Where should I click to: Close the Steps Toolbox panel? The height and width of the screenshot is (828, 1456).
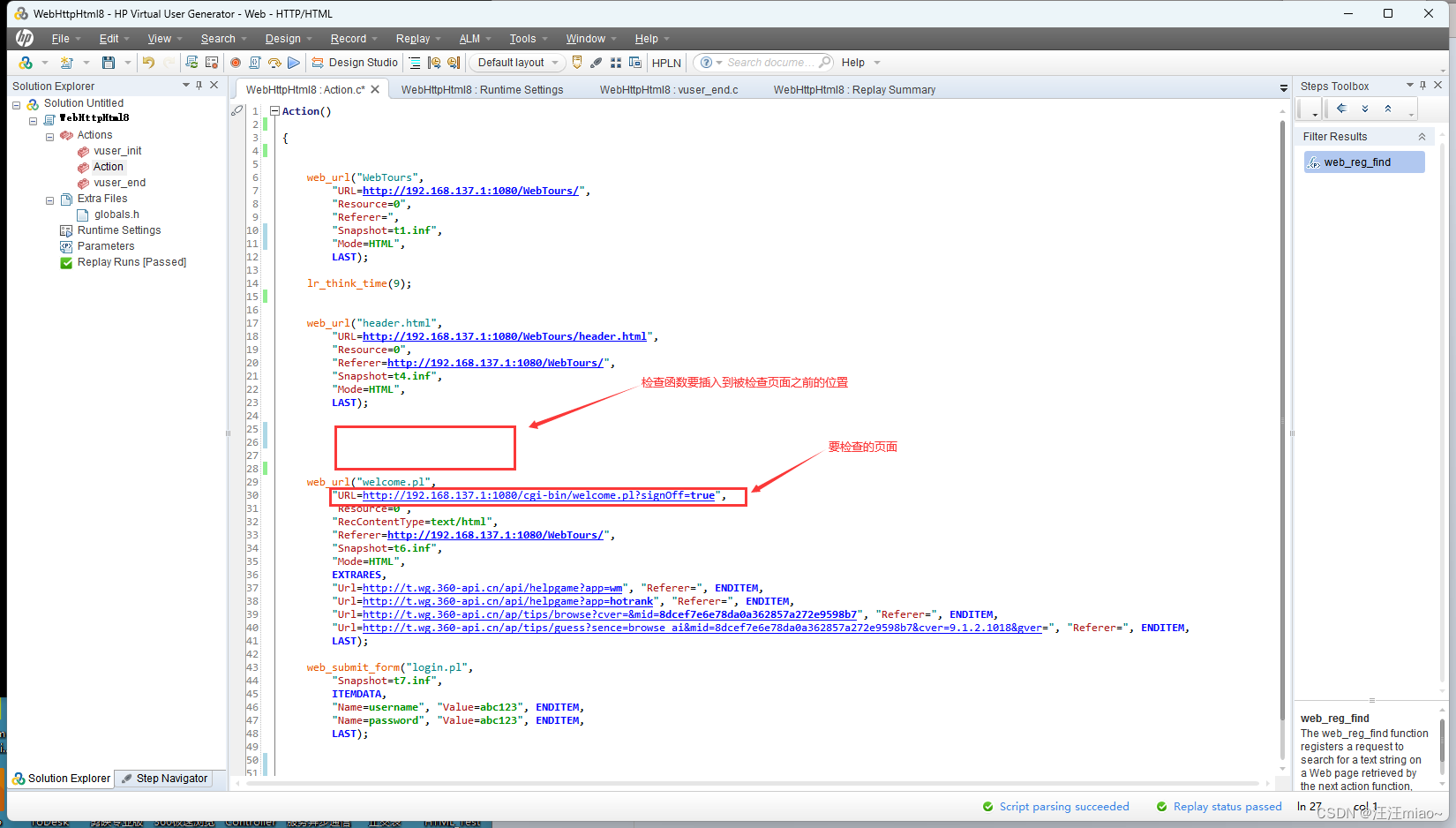[1438, 86]
